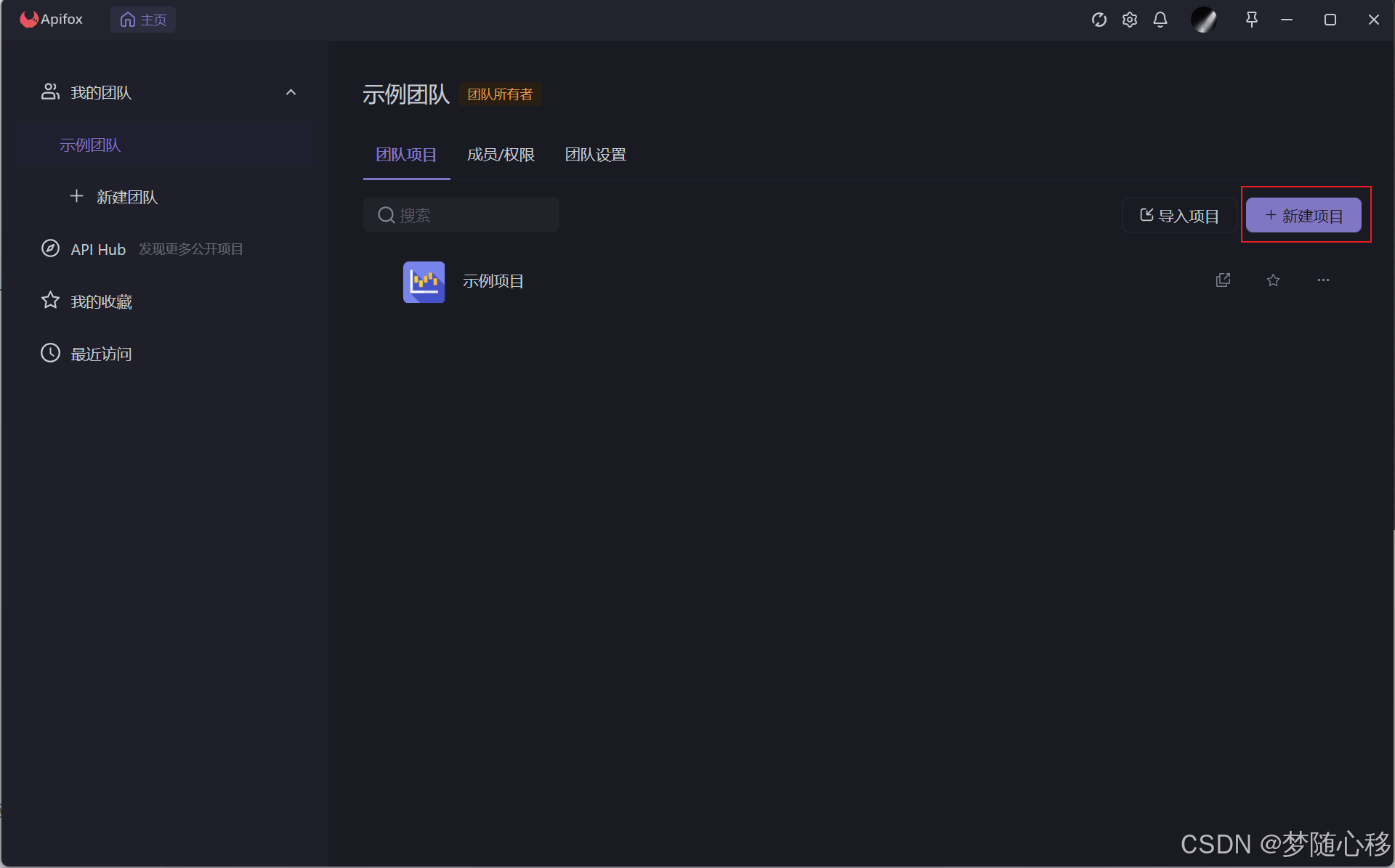The height and width of the screenshot is (868, 1395).
Task: Pin the window with pin icon
Action: coord(1251,20)
